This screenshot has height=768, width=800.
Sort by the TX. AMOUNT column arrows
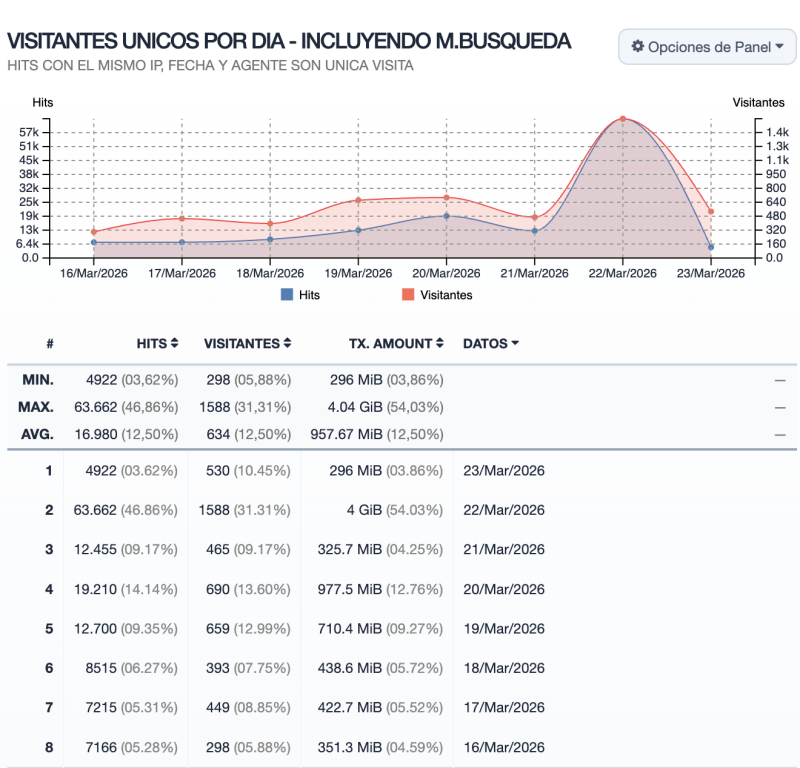[439, 343]
